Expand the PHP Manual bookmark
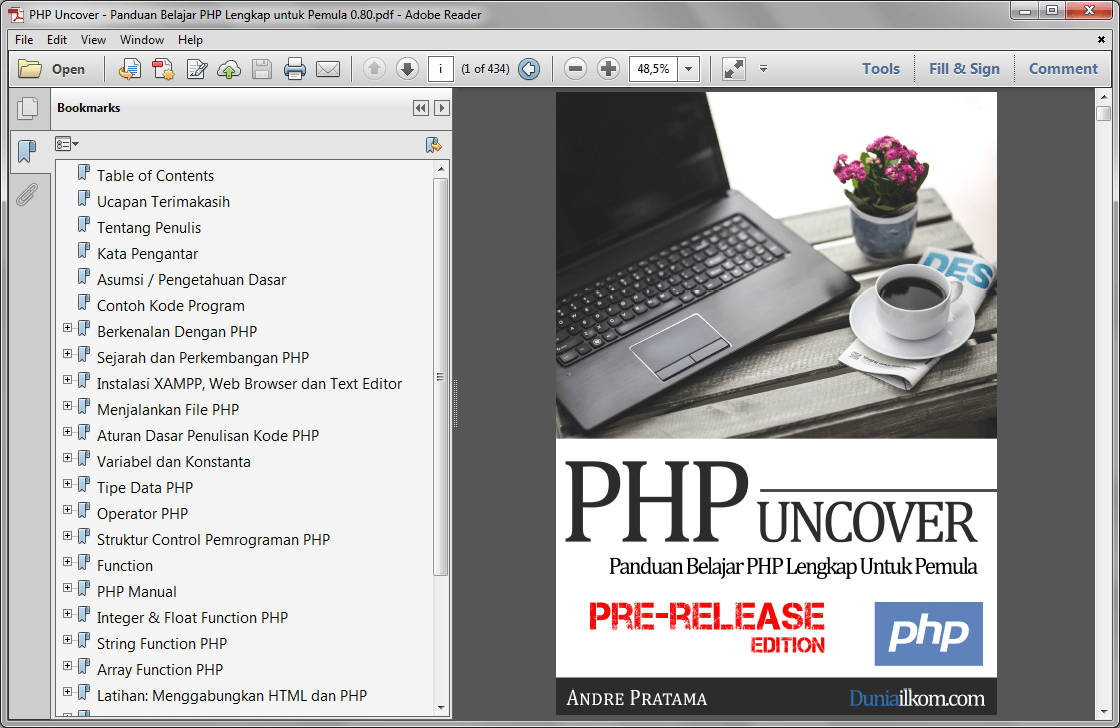1120x728 pixels. pyautogui.click(x=67, y=588)
